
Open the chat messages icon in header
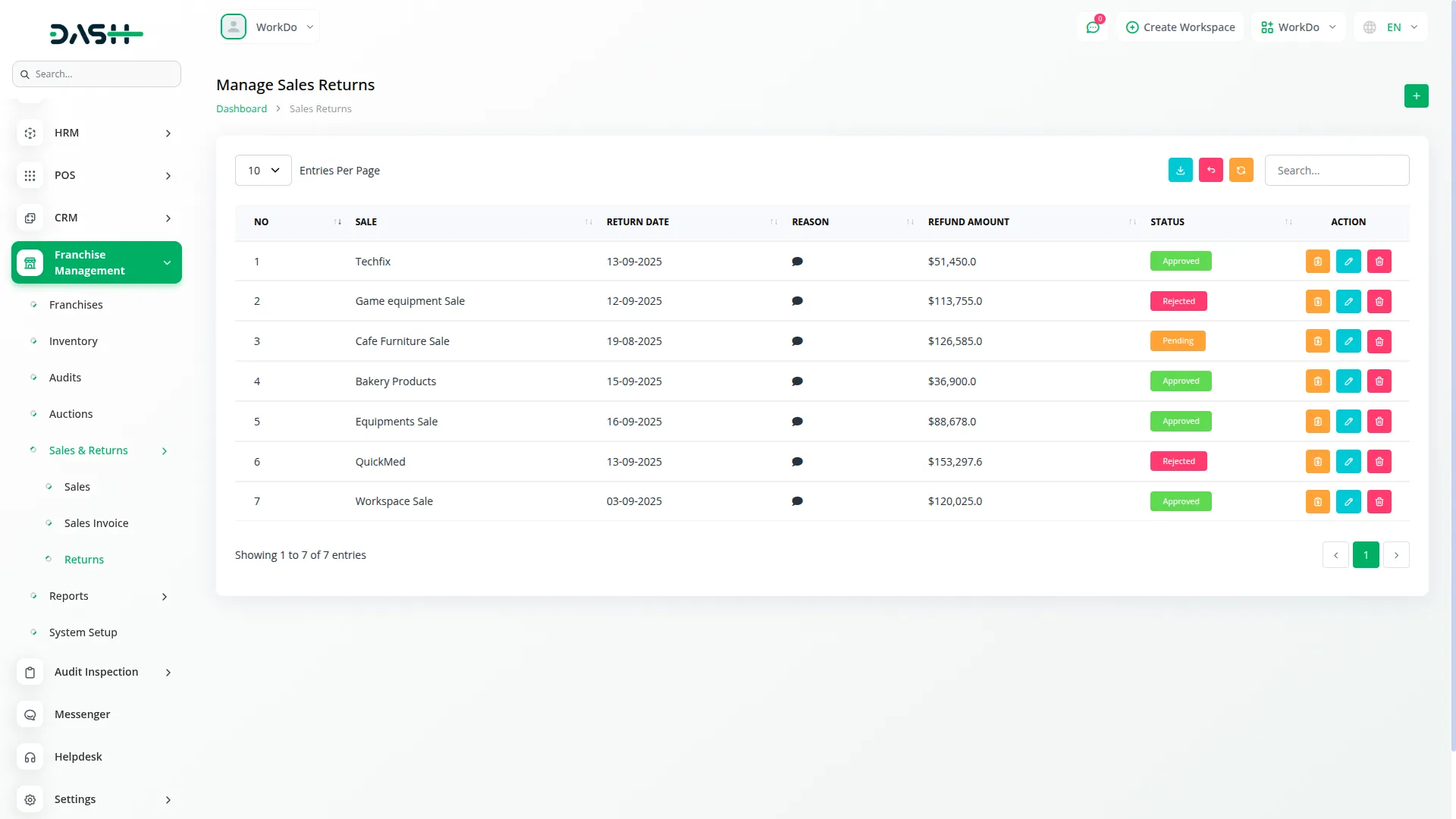coord(1092,27)
